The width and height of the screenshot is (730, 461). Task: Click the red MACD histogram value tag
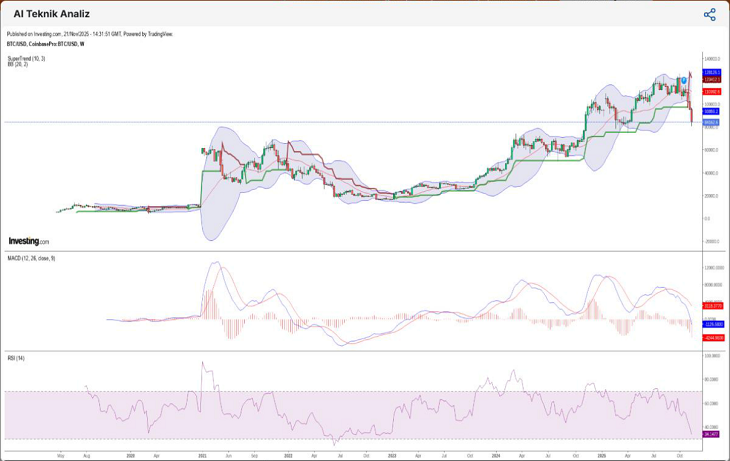point(713,337)
